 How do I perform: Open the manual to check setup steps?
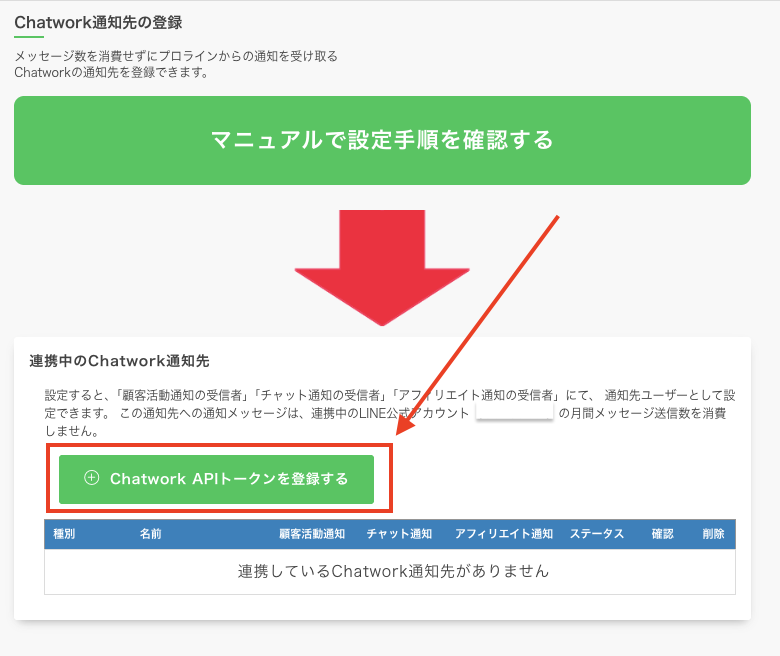pos(382,140)
